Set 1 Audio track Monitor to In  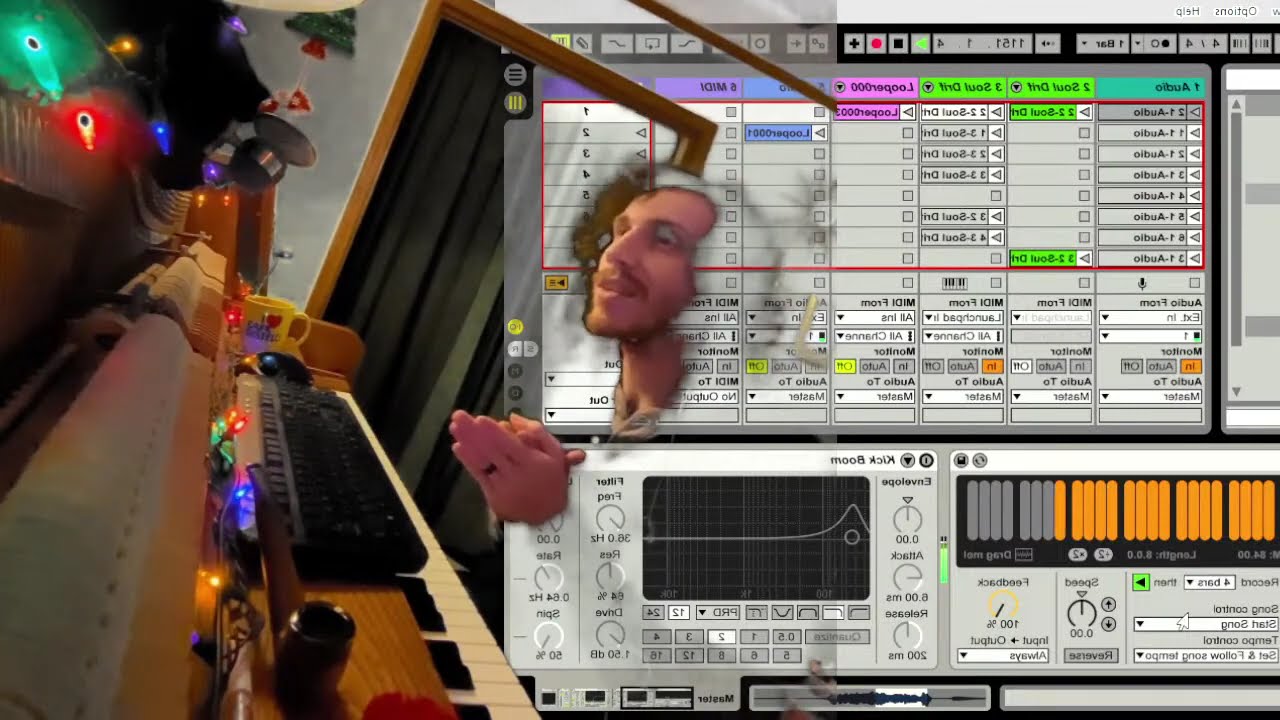[x=1190, y=367]
